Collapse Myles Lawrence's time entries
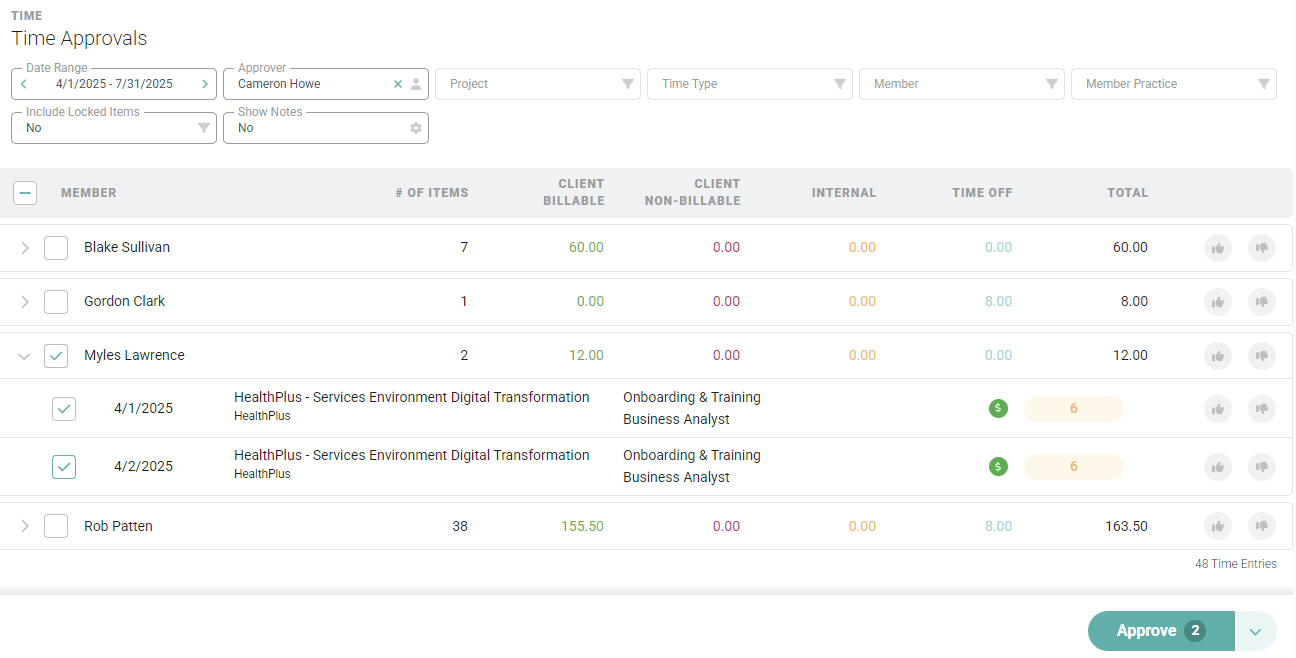The width and height of the screenshot is (1296, 658). (25, 356)
